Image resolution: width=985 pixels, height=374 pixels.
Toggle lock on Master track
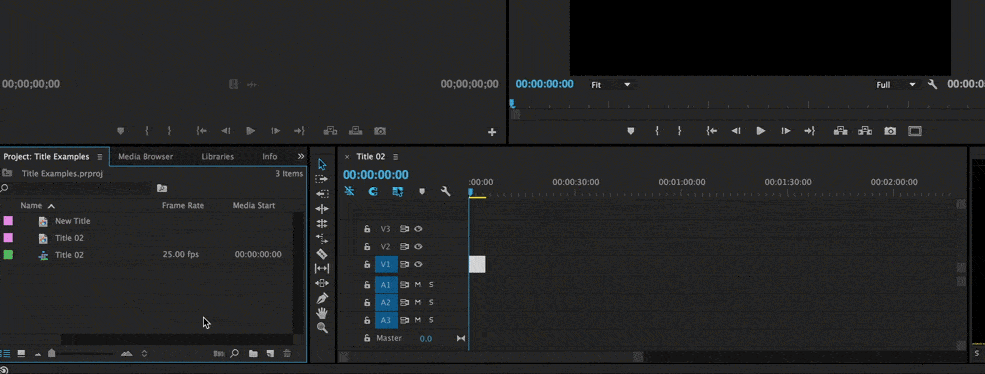[367, 338]
